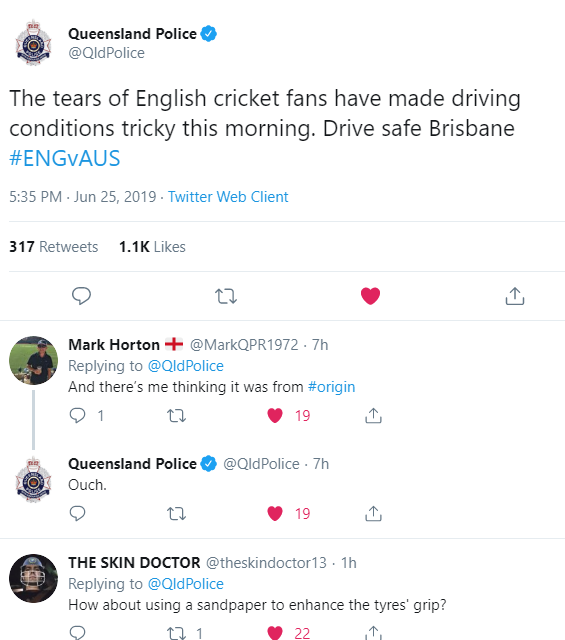Toggle like on Mark Horton's reply
The width and height of the screenshot is (565, 640).
[275, 416]
